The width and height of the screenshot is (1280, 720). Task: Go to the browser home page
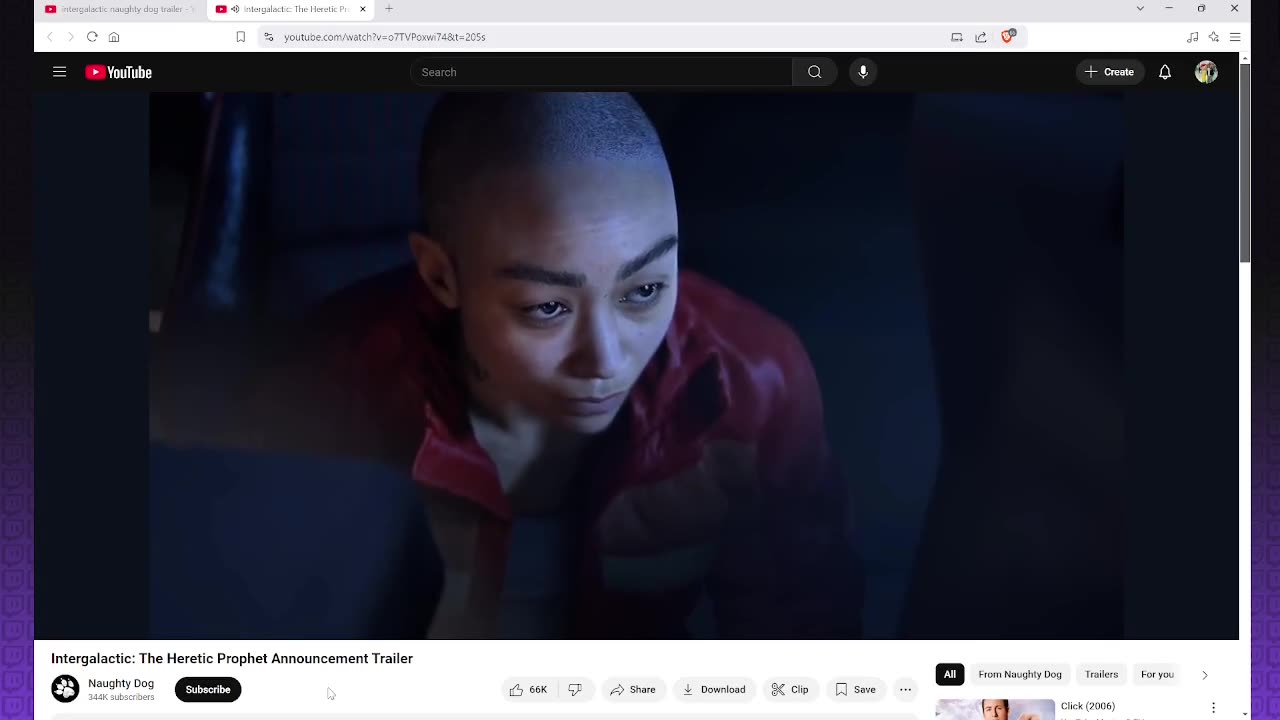point(114,37)
